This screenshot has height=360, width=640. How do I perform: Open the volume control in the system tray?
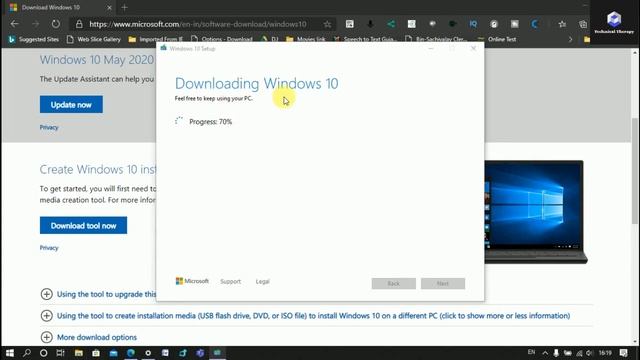coord(589,353)
